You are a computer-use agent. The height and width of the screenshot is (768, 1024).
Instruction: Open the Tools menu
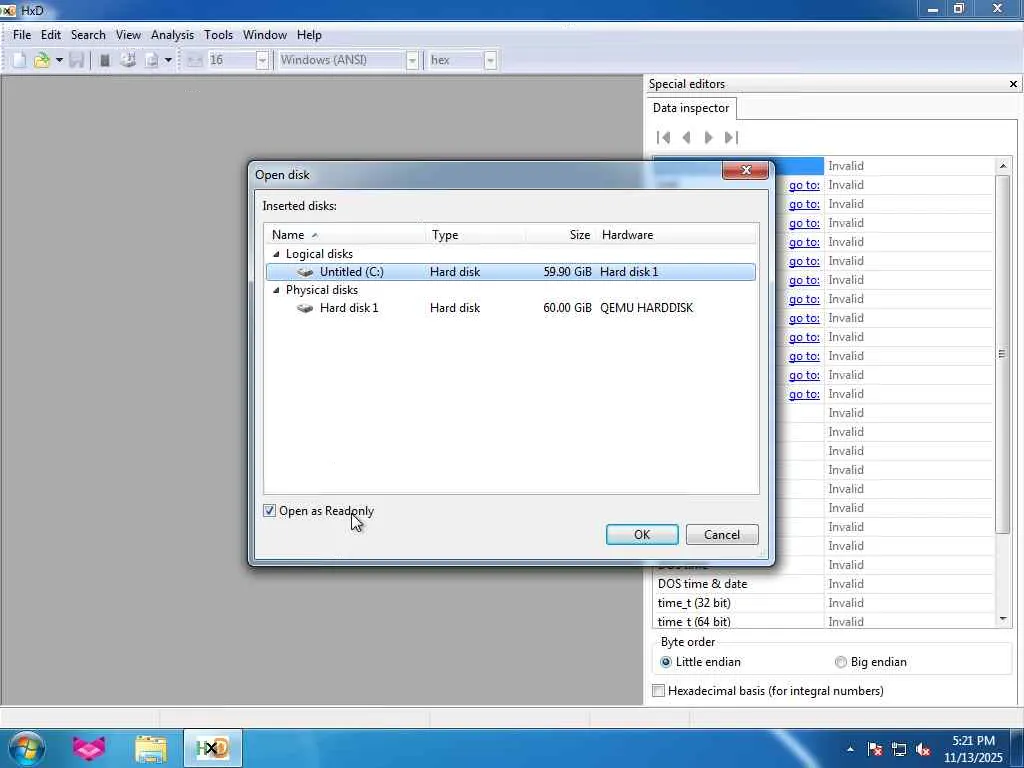pyautogui.click(x=218, y=35)
